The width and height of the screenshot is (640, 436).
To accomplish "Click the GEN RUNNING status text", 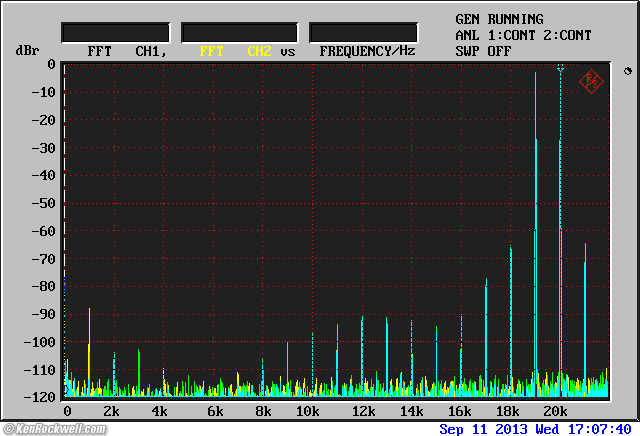I will [x=499, y=19].
